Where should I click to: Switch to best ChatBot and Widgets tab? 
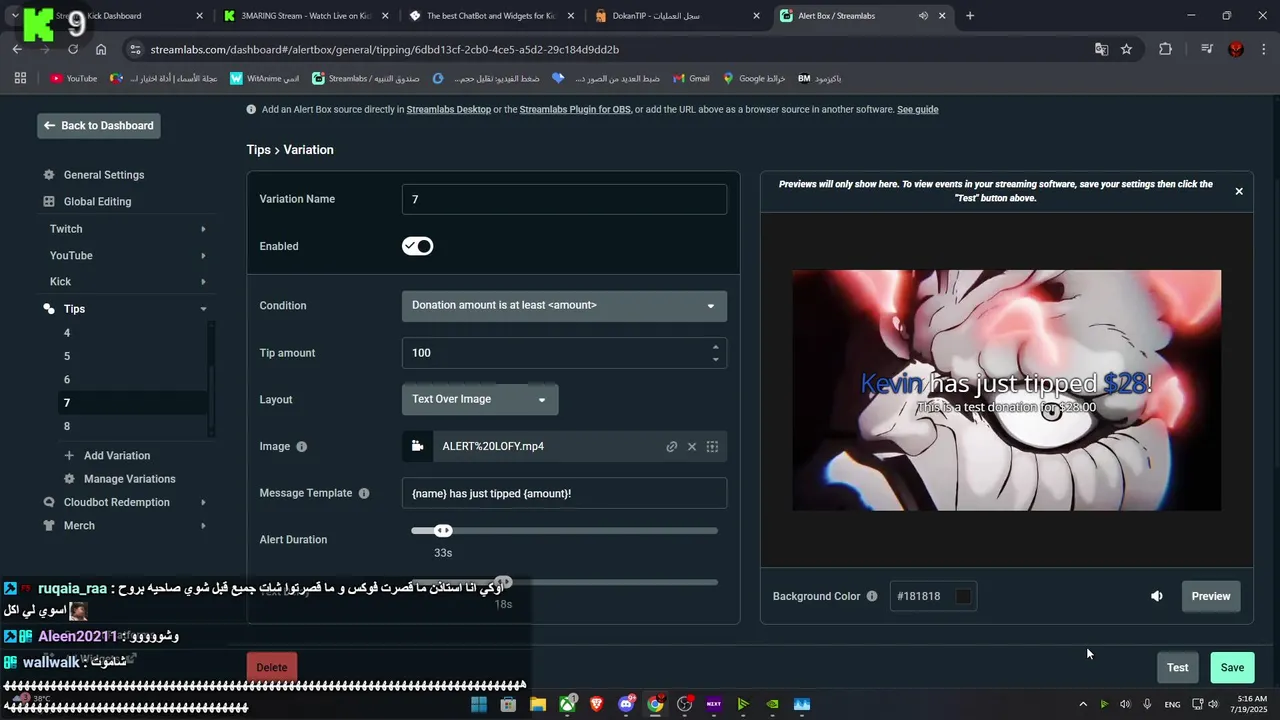click(490, 16)
